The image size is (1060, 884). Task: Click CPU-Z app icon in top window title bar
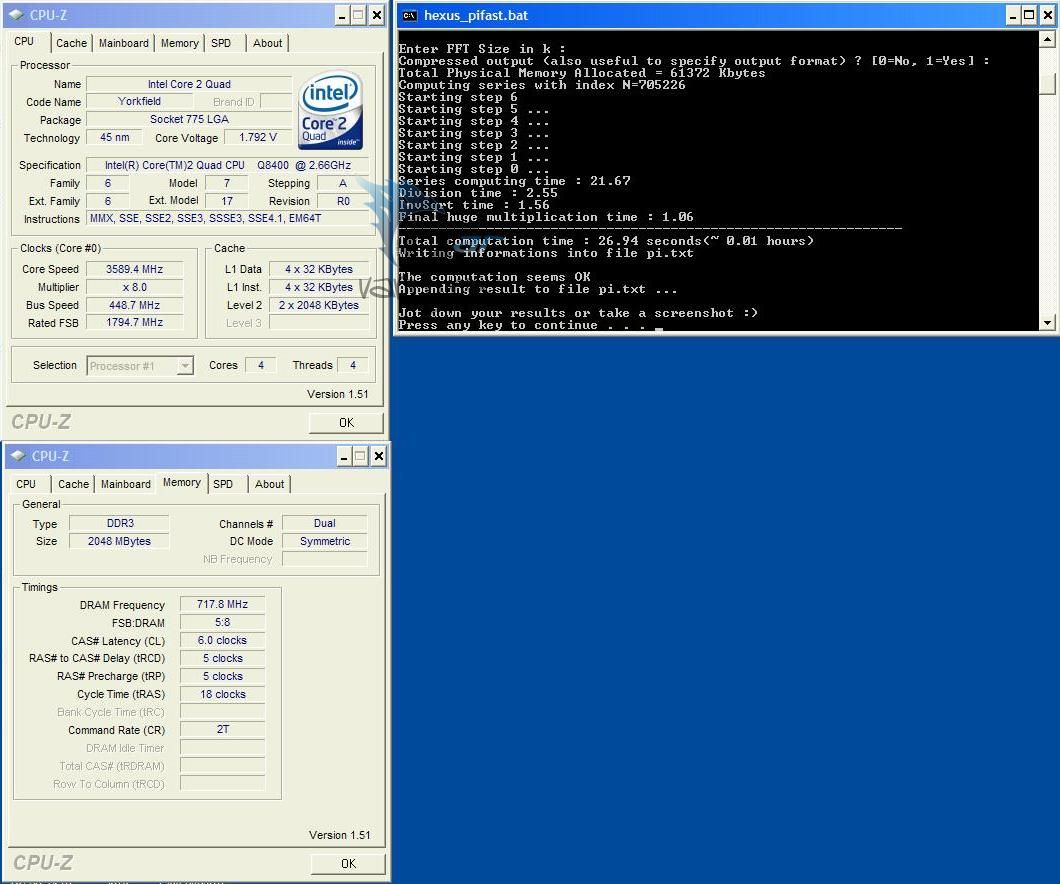click(16, 15)
